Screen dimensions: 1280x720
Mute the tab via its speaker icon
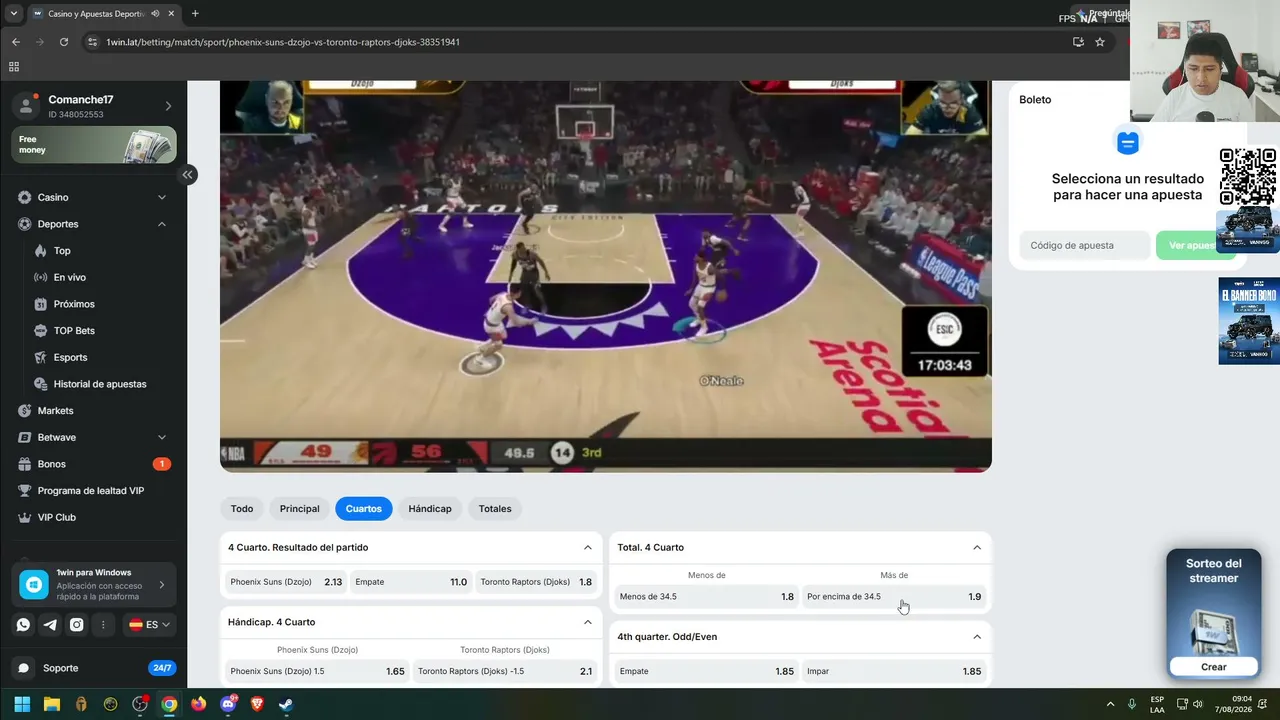(x=155, y=14)
